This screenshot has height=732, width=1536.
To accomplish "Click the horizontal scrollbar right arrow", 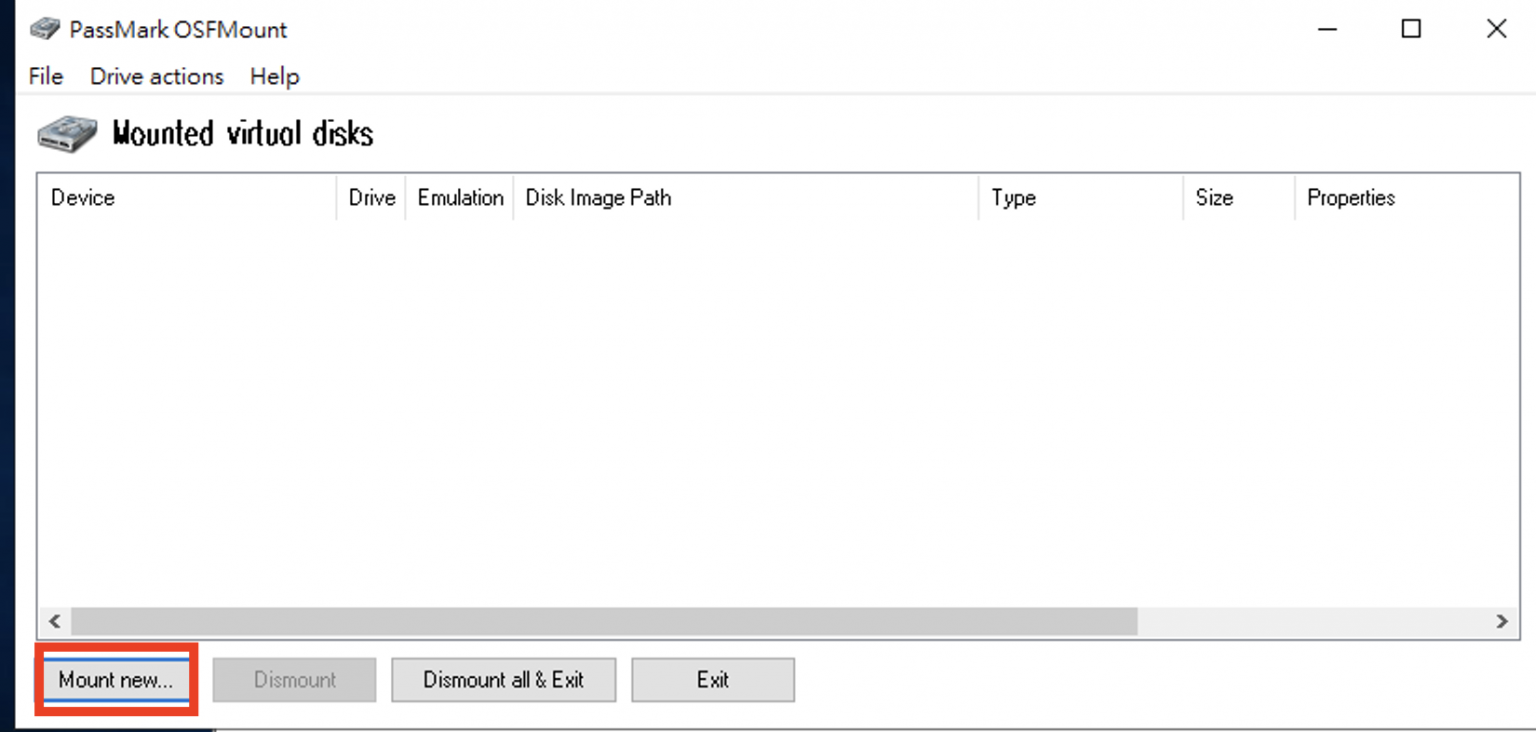I will 1501,621.
